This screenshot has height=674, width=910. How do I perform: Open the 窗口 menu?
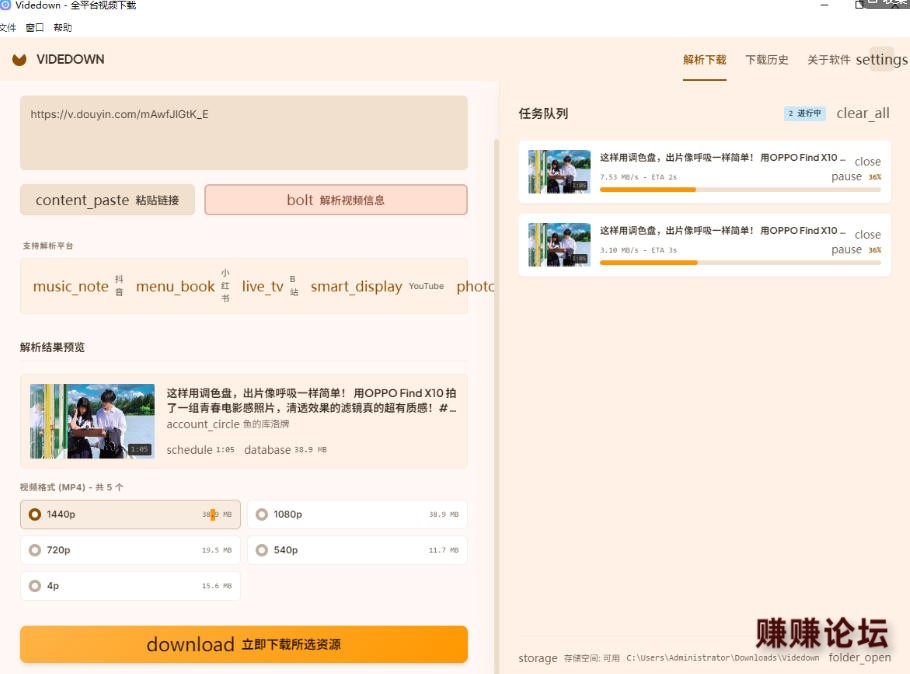[35, 27]
